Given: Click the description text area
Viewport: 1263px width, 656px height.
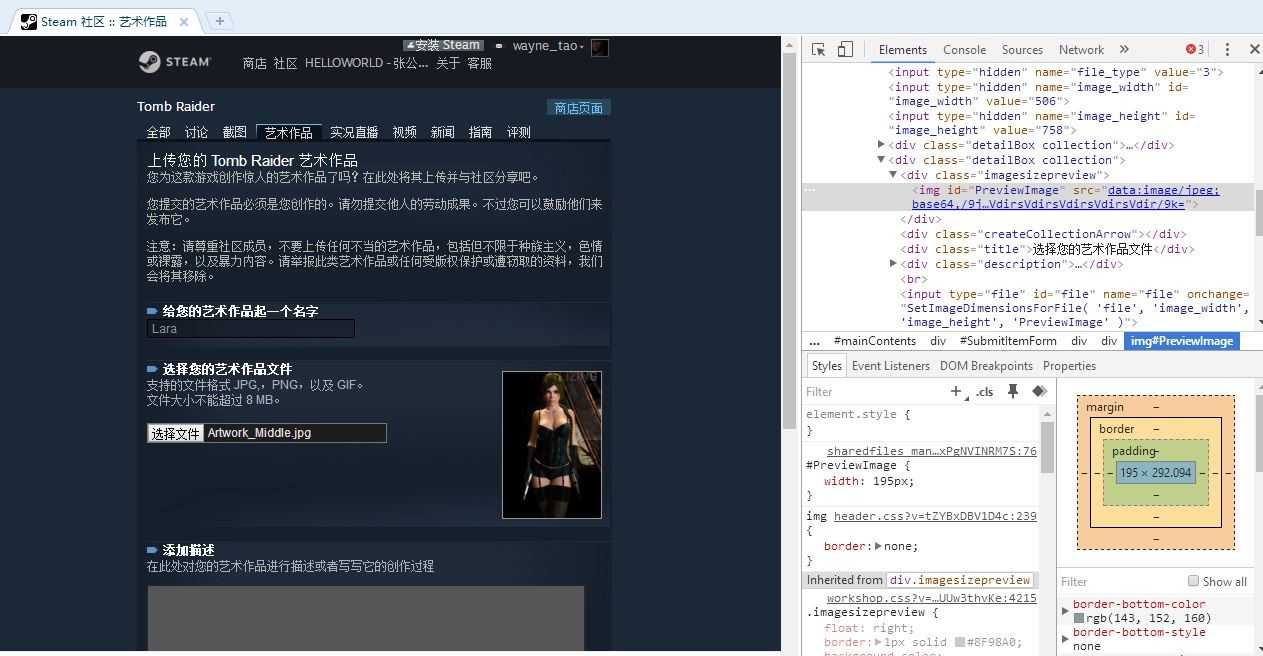Looking at the screenshot, I should [366, 618].
